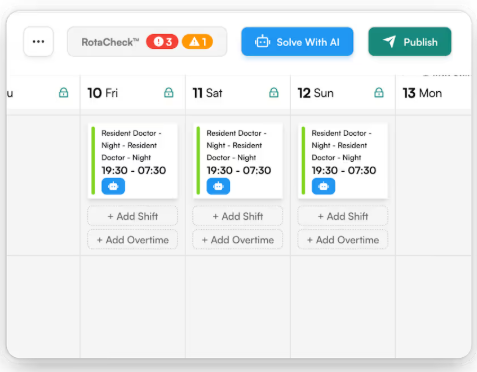Viewport: 477px width, 372px height.
Task: Add Shift on Friday 10
Action: pyautogui.click(x=133, y=216)
